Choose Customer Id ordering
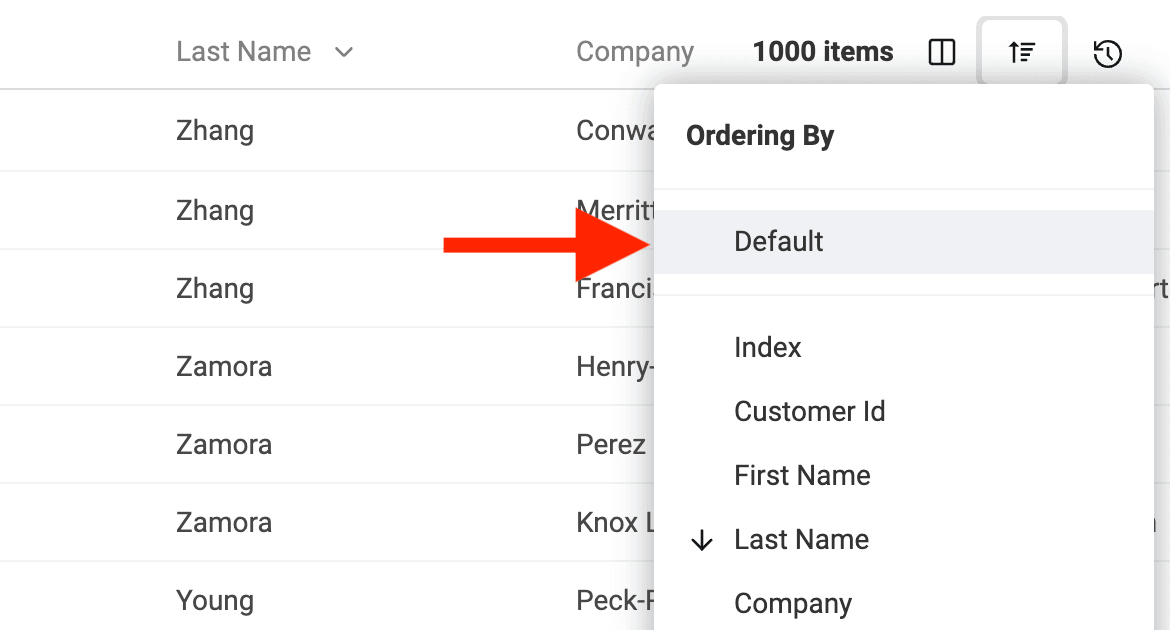The image size is (1170, 630). [809, 412]
